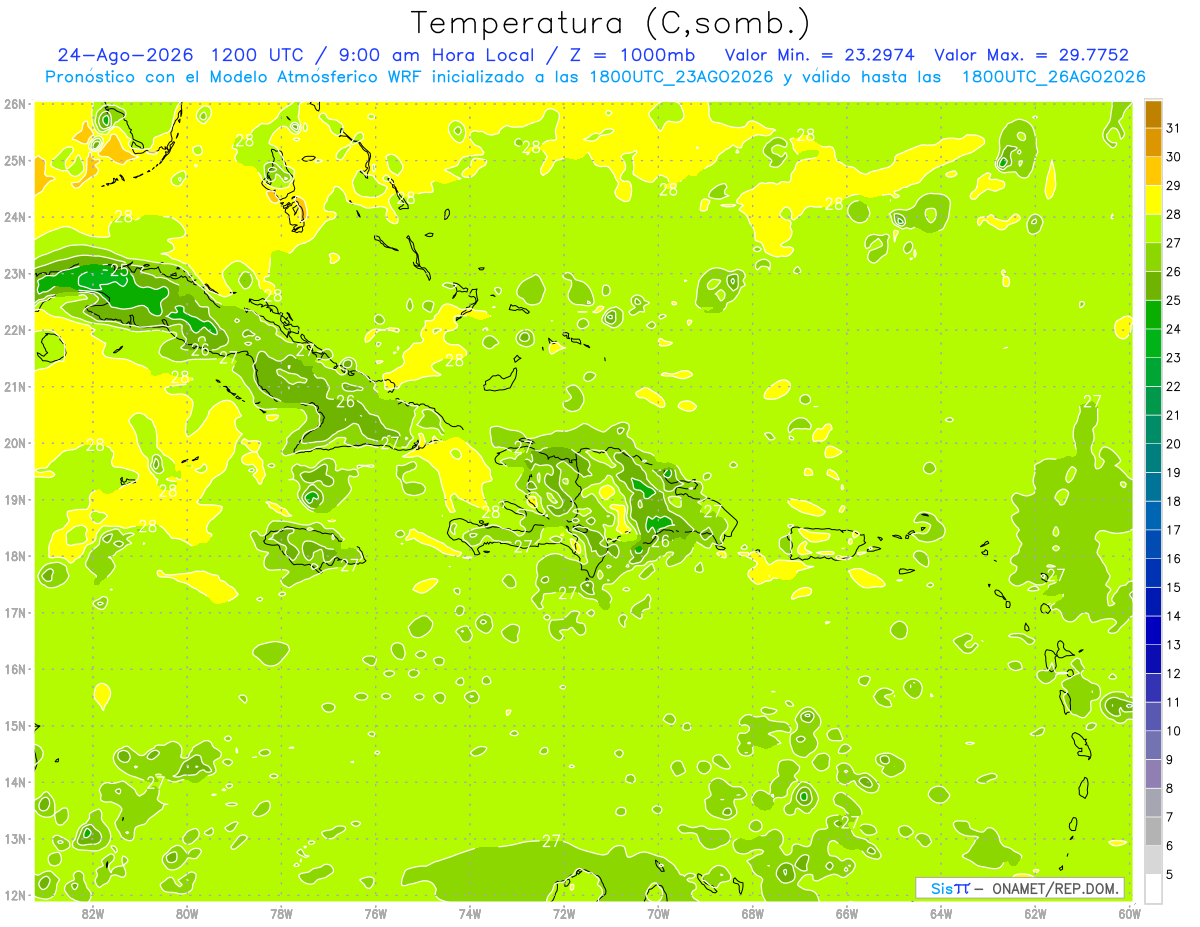This screenshot has height=927, width=1200.
Task: Click the legend value 31
Action: [1174, 128]
